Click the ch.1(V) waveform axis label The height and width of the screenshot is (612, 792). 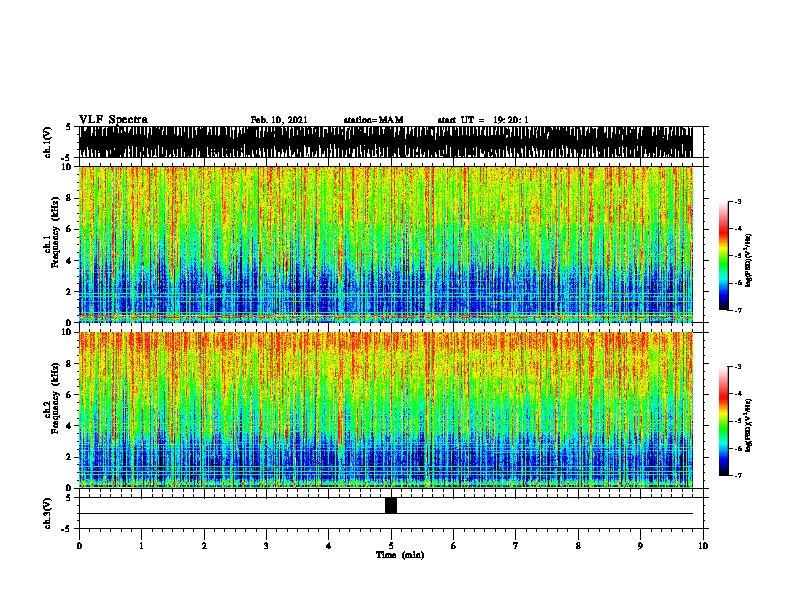48,142
